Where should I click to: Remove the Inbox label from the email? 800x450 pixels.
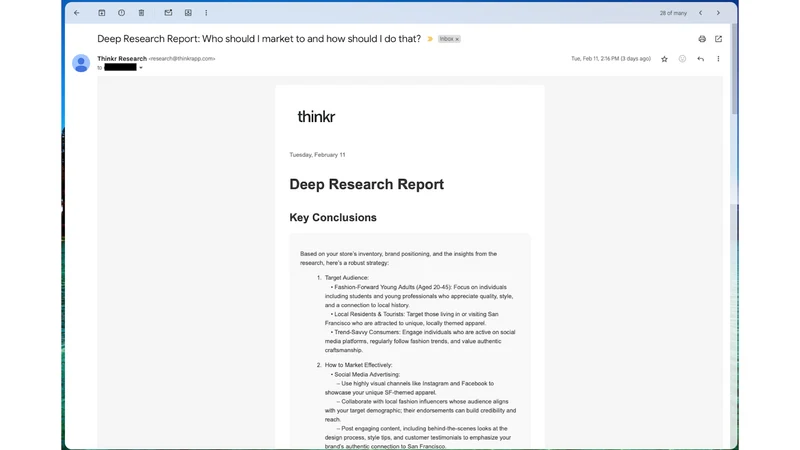coord(457,39)
